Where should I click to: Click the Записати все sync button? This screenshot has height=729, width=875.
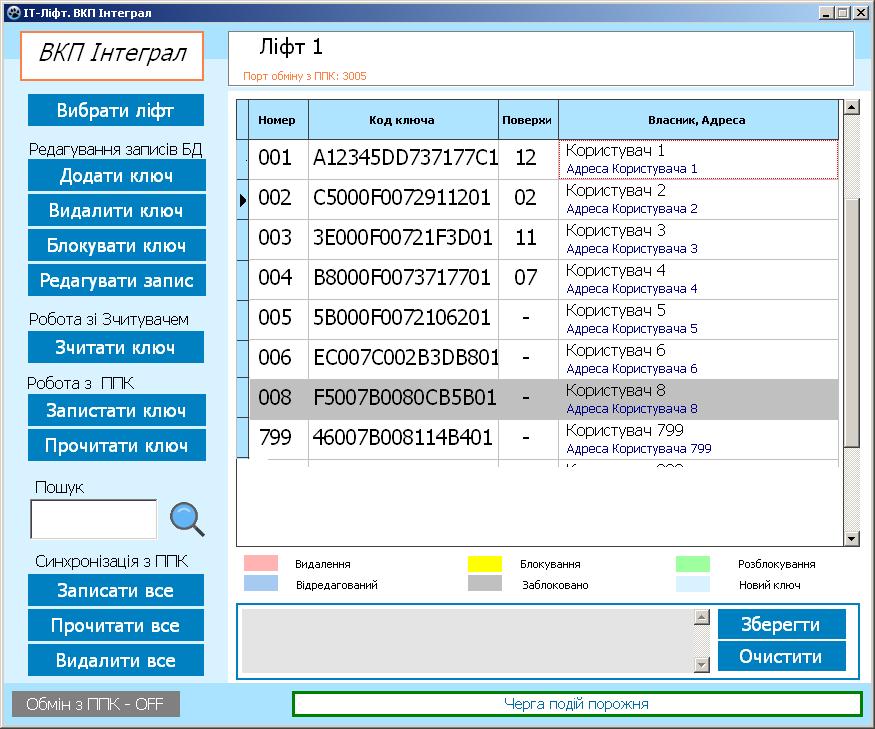pyautogui.click(x=116, y=591)
